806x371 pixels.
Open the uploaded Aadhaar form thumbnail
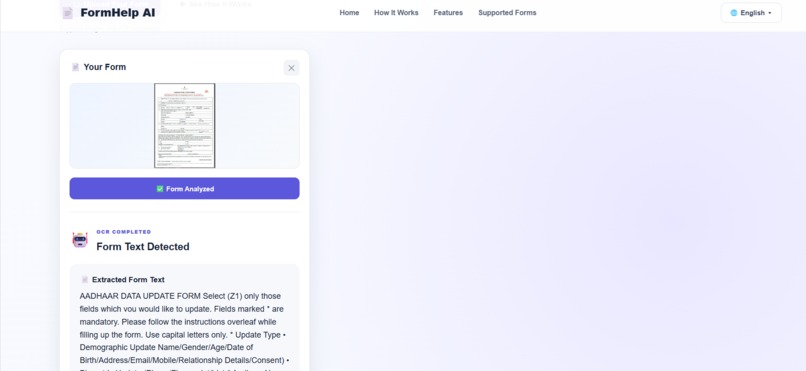(185, 125)
